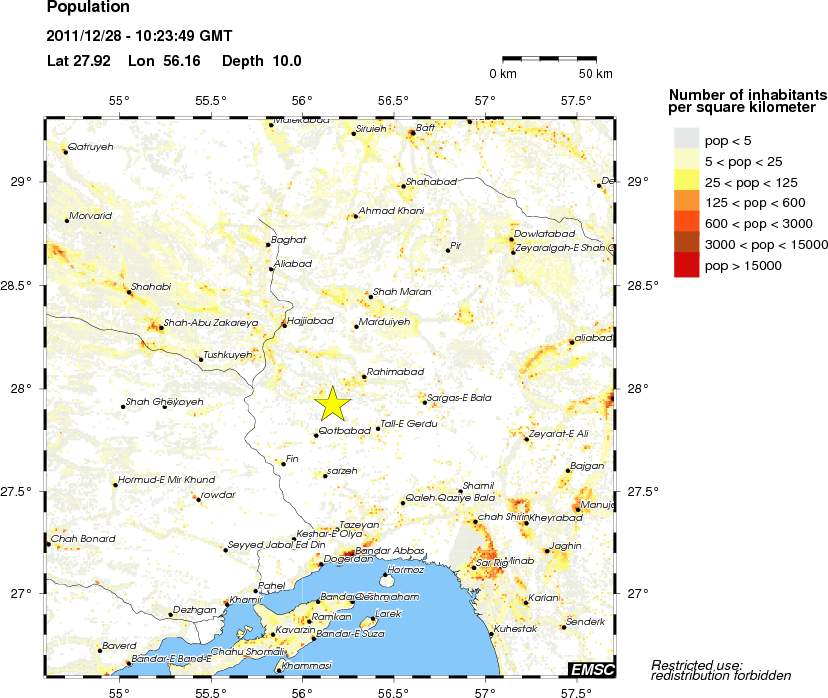Click the Kuhestak coastal marker
Image resolution: width=828 pixels, height=698 pixels.
(x=491, y=633)
